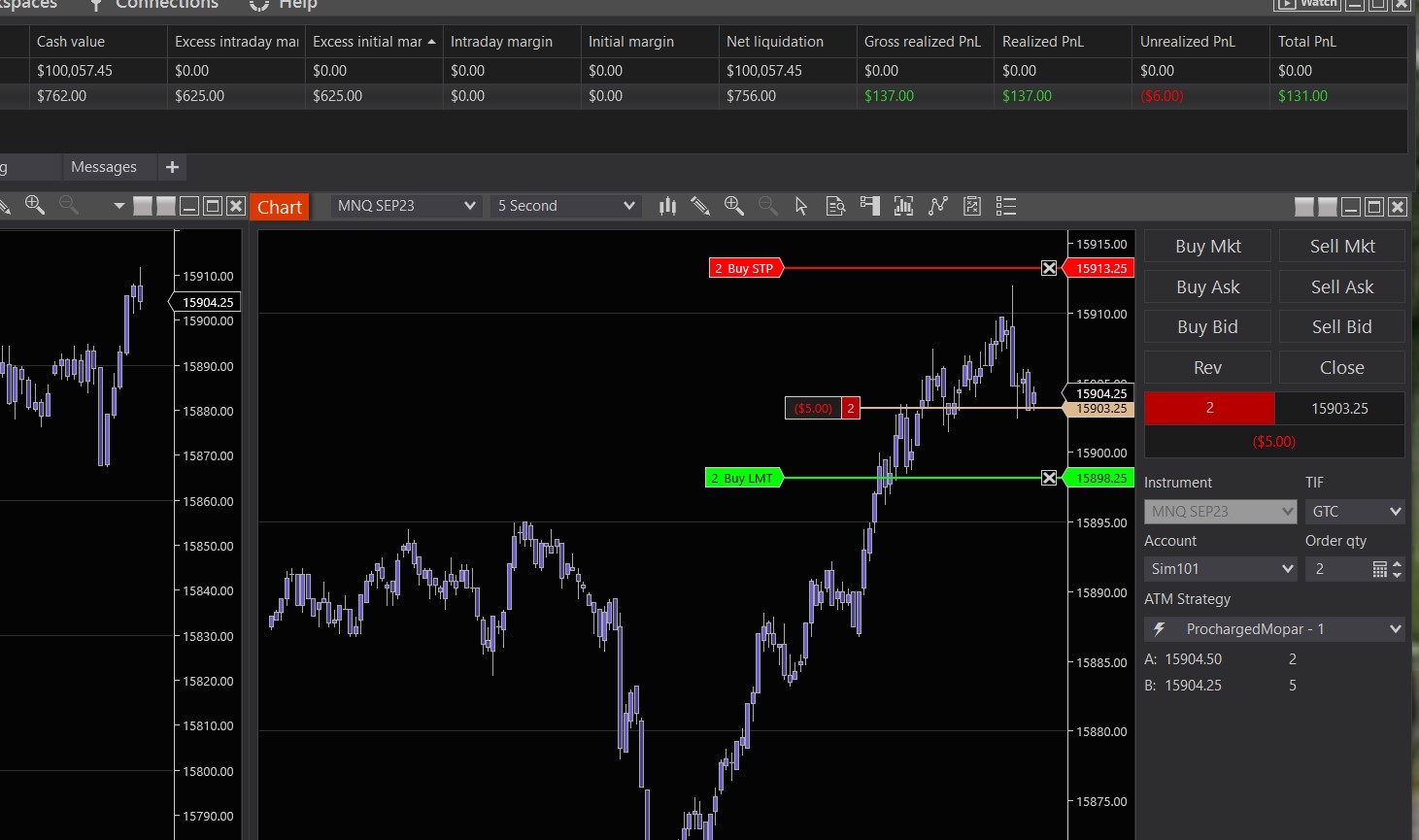Toggle the Chart Trader panel icon
Screen dimensions: 1419x840
pyautogui.click(x=869, y=206)
